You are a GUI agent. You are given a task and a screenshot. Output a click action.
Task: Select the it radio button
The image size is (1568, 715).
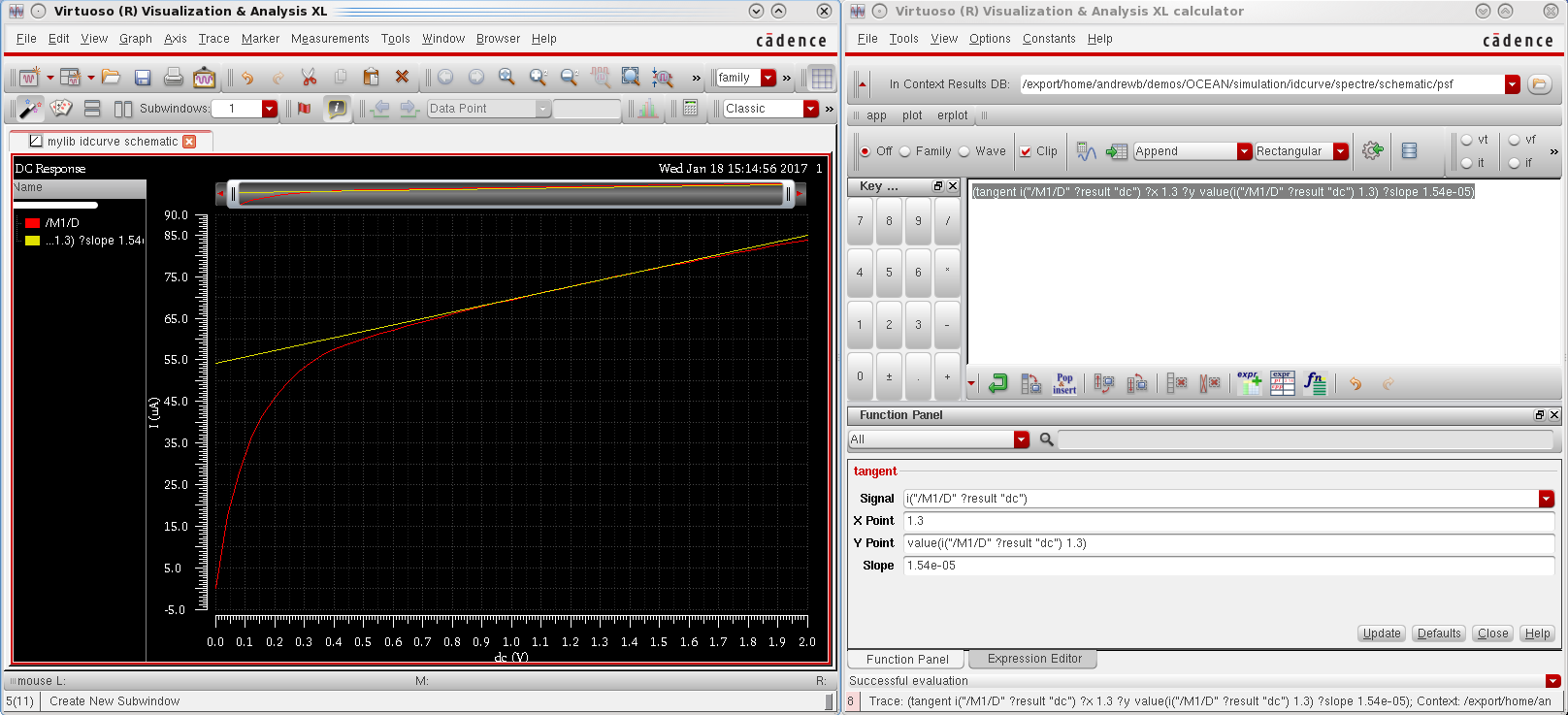click(1466, 163)
